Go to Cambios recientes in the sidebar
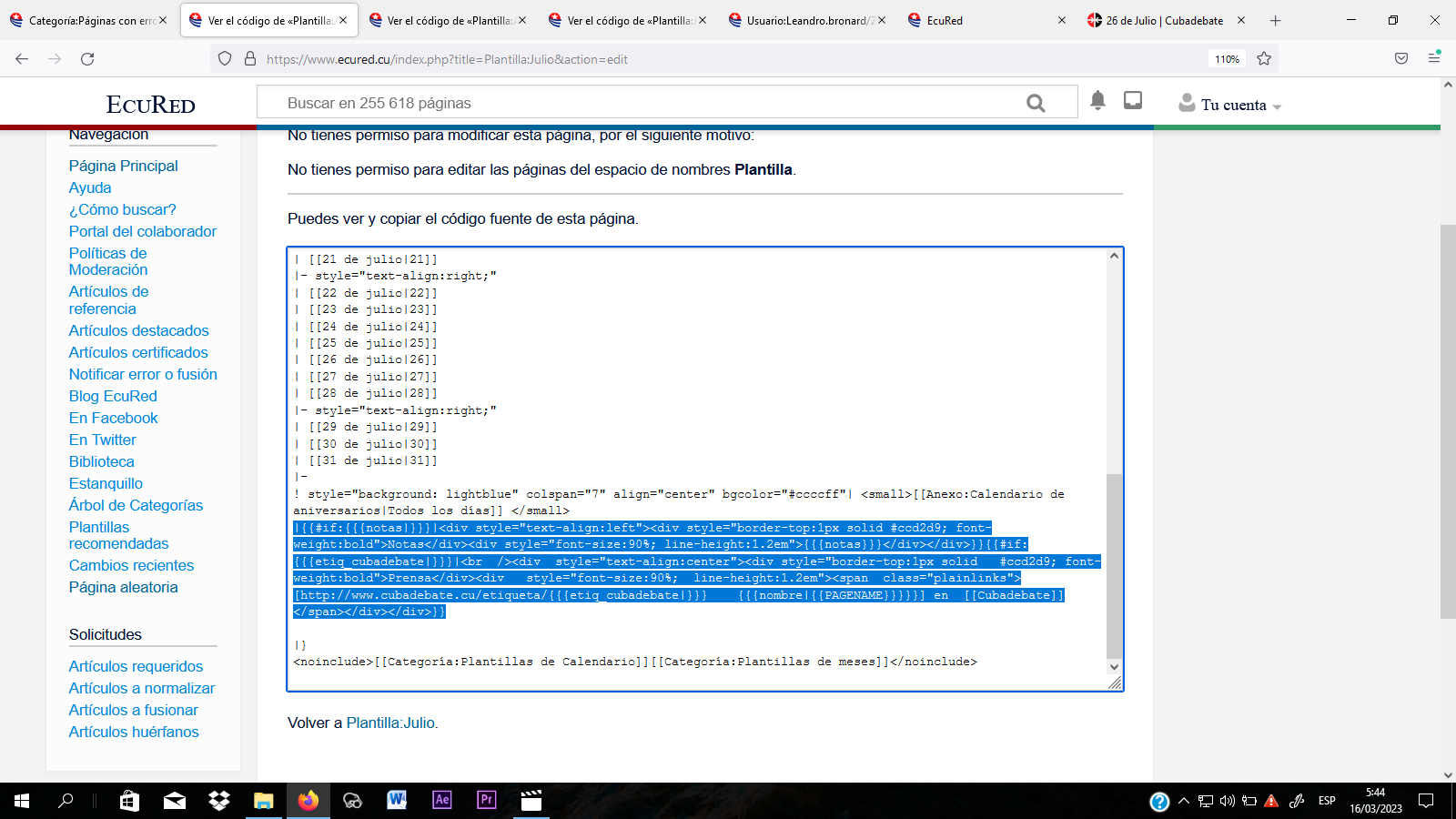 131,565
